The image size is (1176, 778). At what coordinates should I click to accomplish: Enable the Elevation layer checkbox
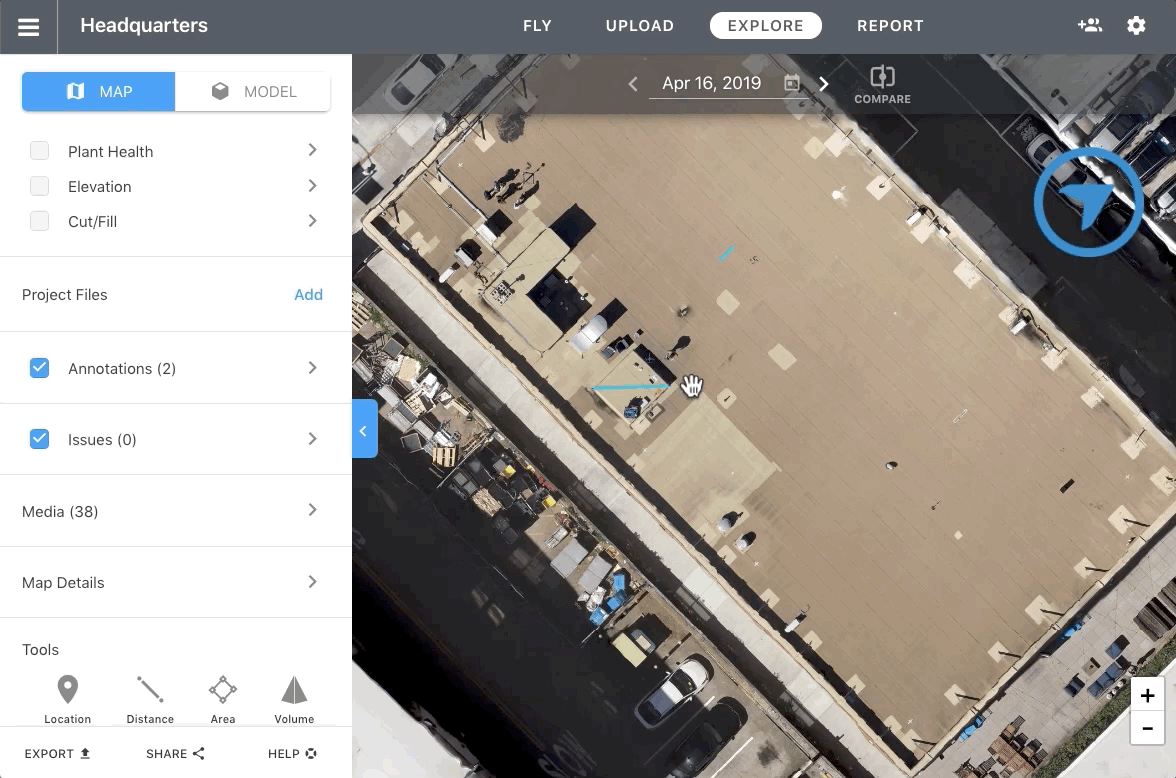(x=40, y=186)
